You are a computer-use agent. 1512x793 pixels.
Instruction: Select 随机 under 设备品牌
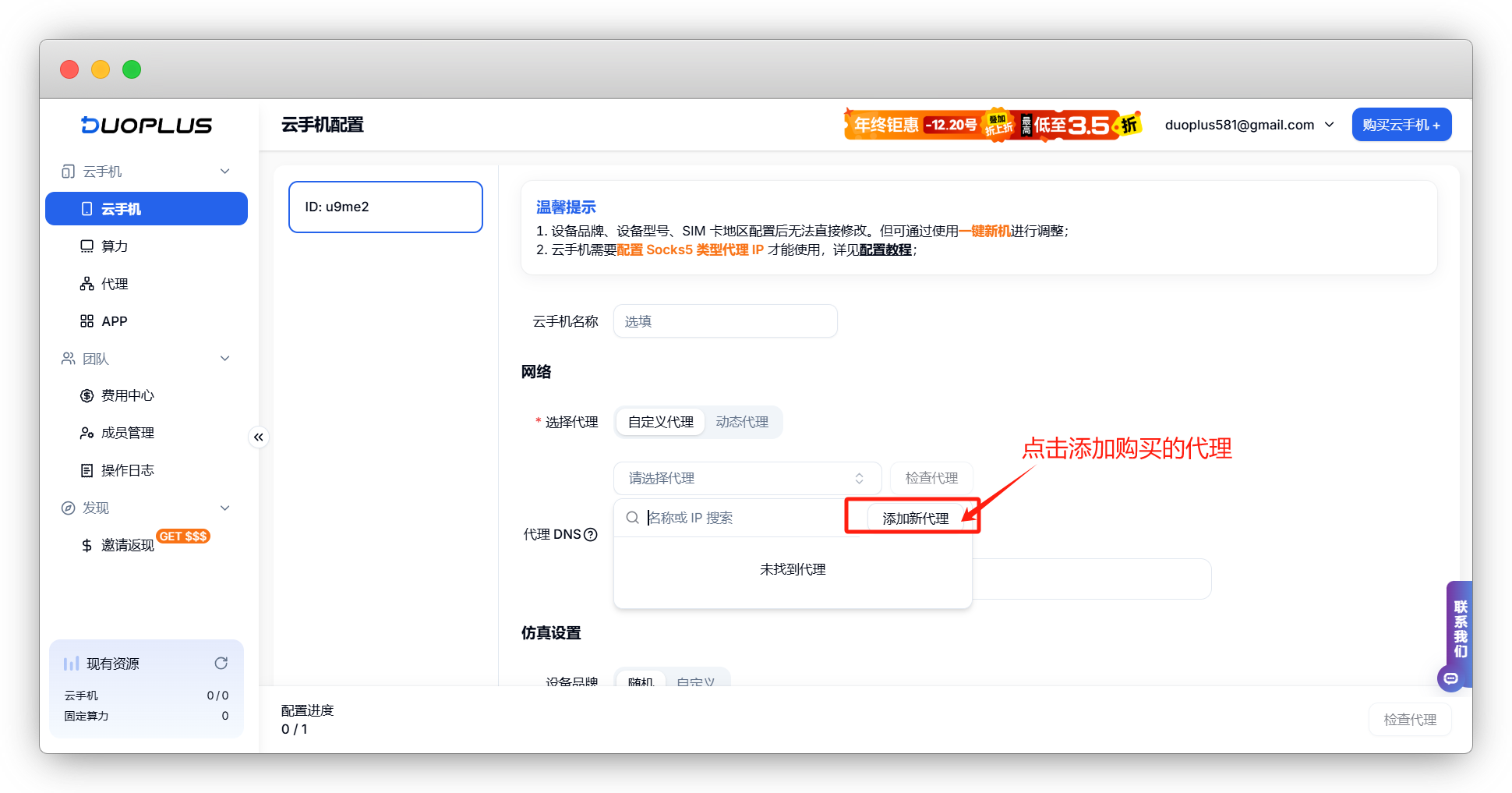(640, 679)
